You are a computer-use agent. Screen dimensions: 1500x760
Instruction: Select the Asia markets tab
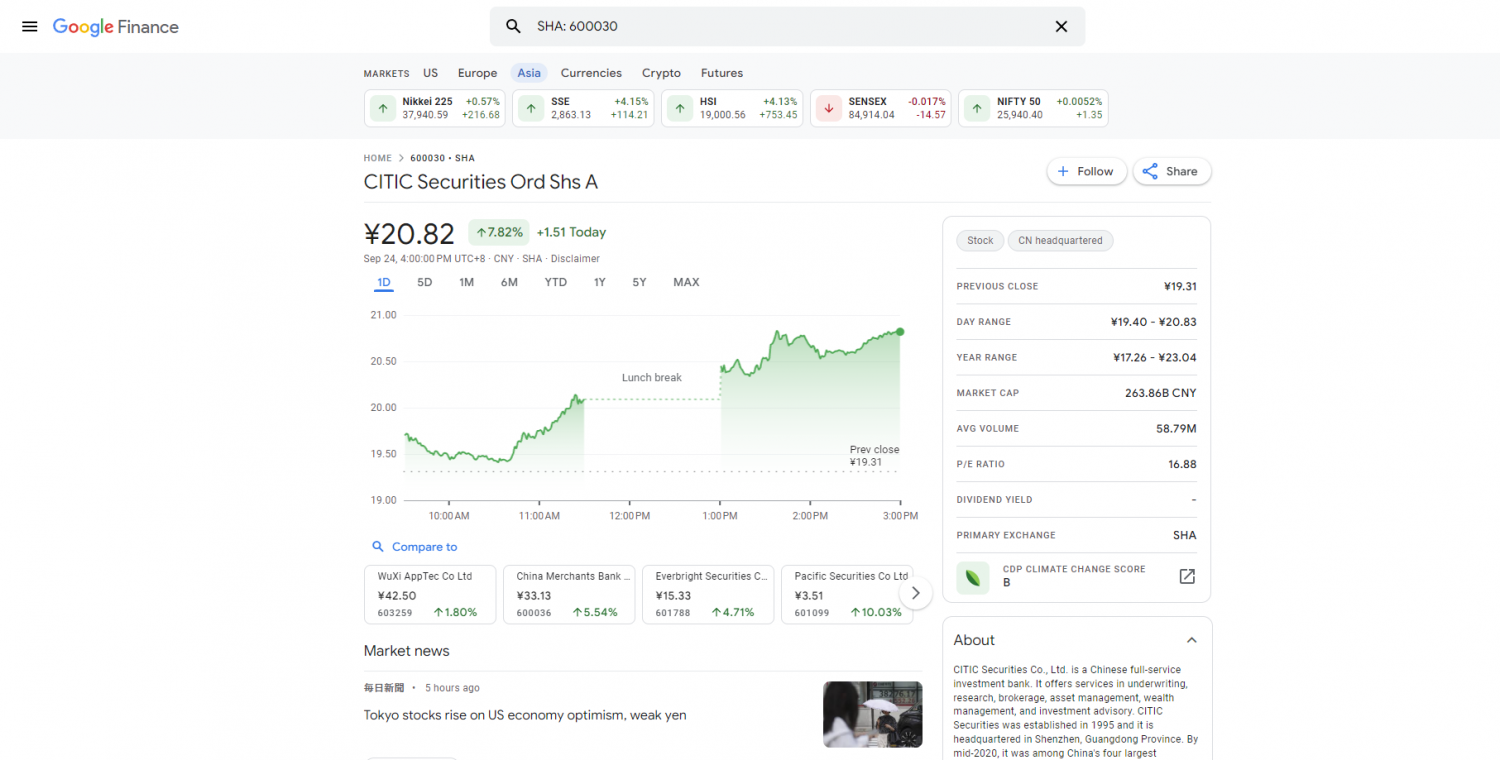coord(529,73)
